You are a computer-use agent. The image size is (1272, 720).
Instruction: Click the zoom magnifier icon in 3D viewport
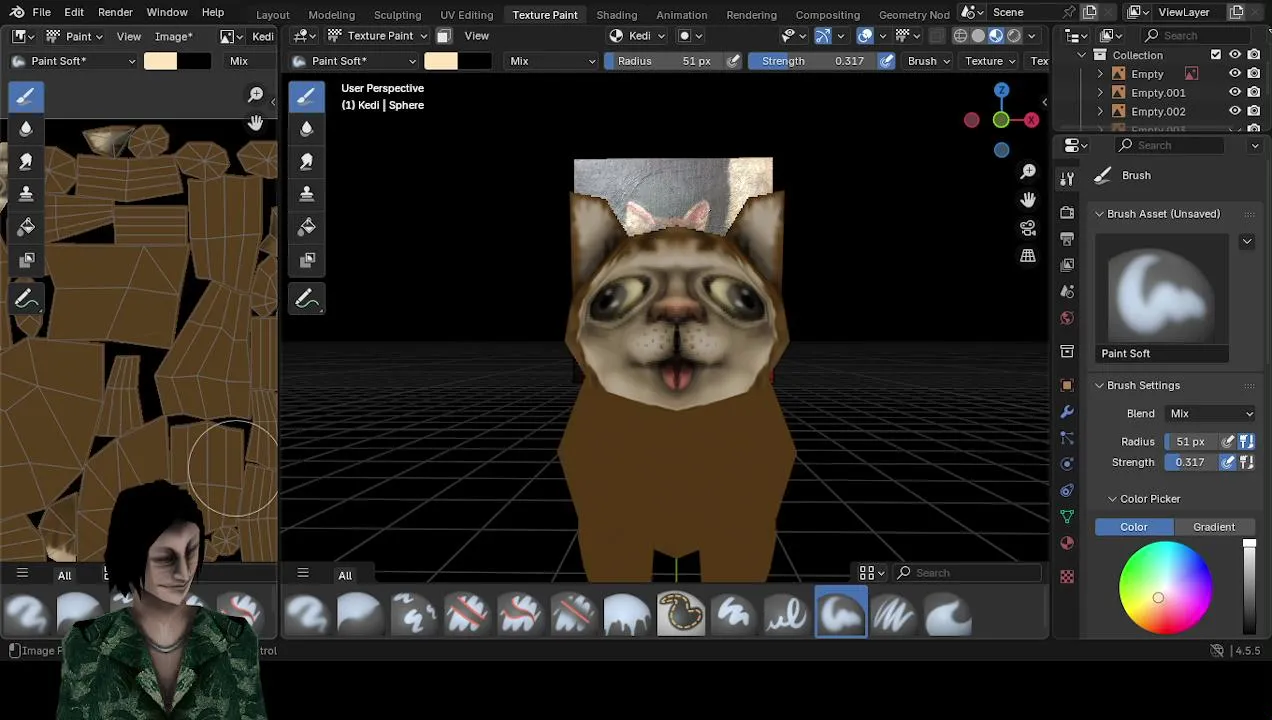1028,173
